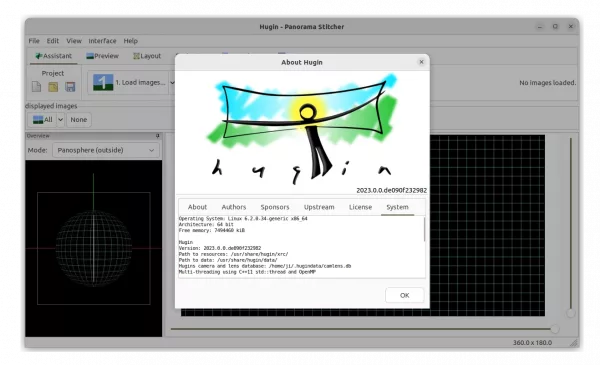Click the Load images step icon
The width and height of the screenshot is (600, 365).
[x=103, y=82]
